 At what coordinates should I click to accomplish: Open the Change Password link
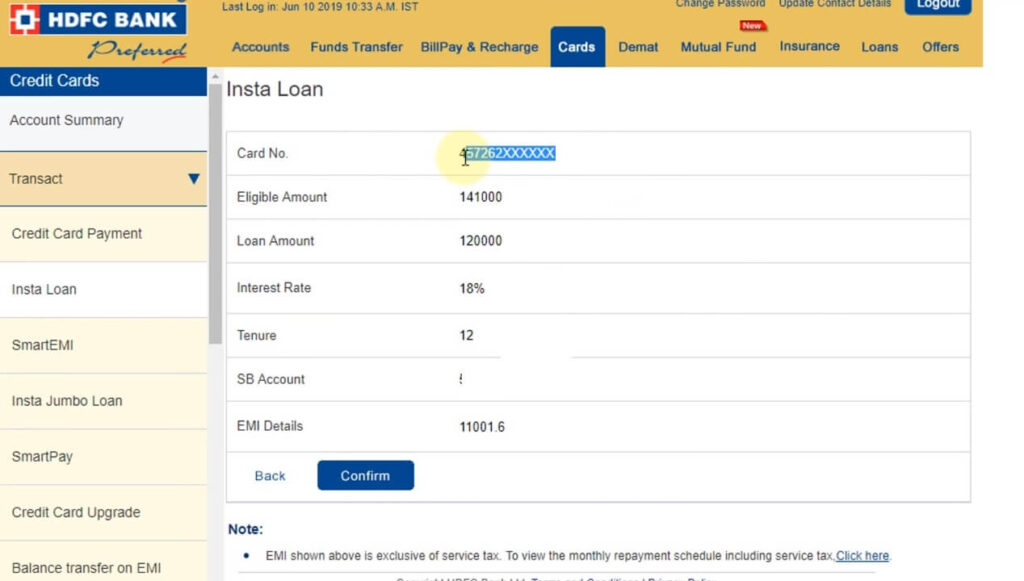tap(720, 4)
